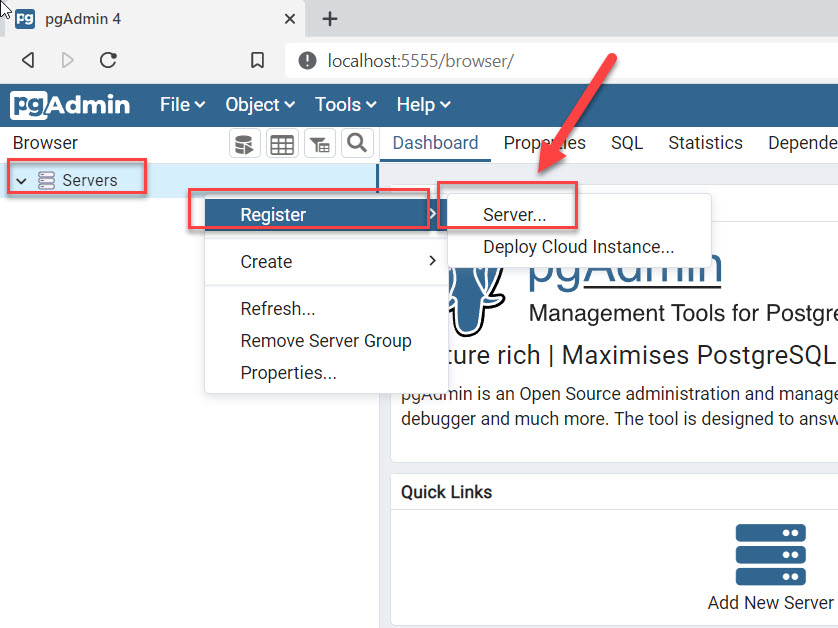Click the browser forward arrow
The image size is (838, 628).
(67, 60)
